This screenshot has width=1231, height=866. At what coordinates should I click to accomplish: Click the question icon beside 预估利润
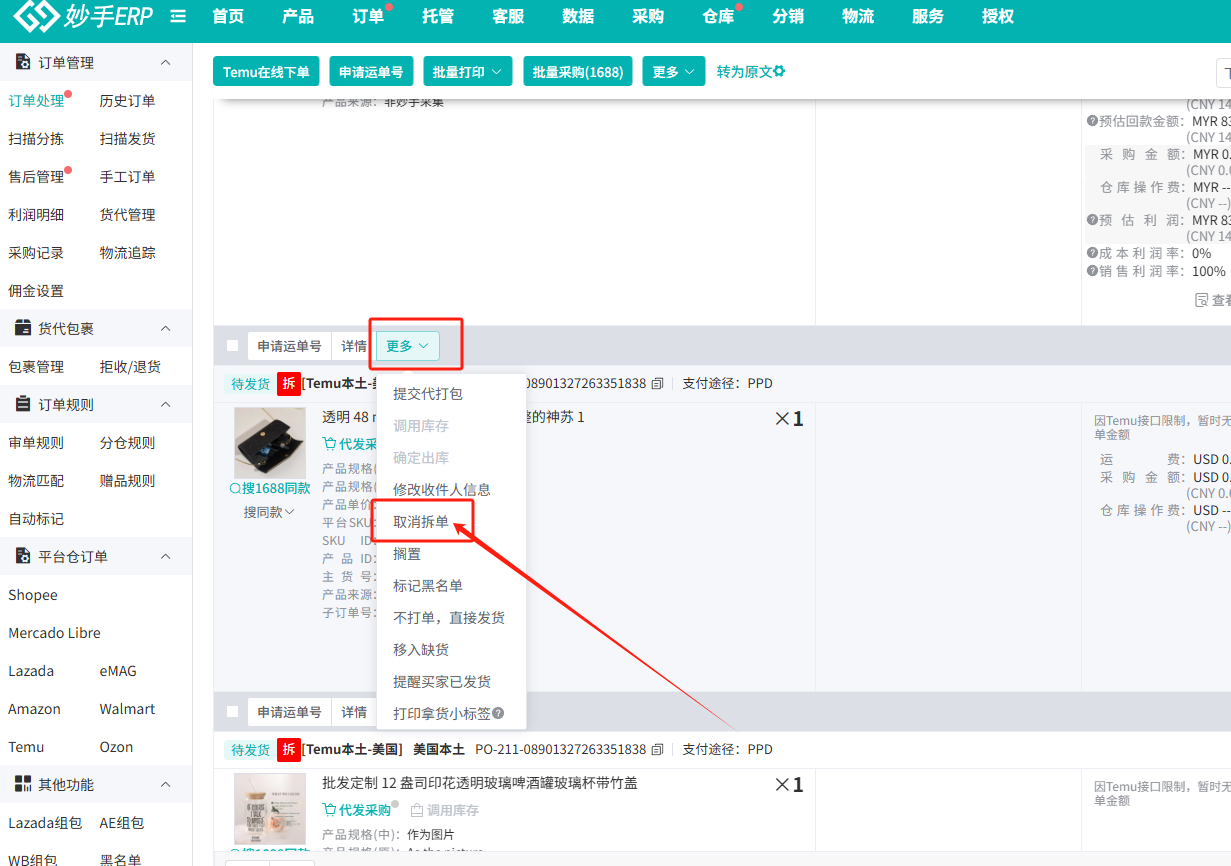click(x=1093, y=220)
